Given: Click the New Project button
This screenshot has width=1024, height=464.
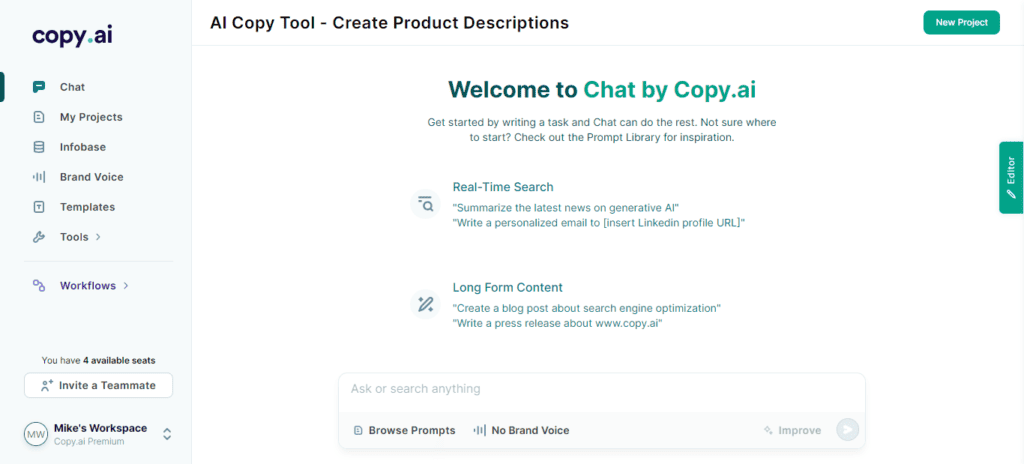Looking at the screenshot, I should pyautogui.click(x=961, y=22).
